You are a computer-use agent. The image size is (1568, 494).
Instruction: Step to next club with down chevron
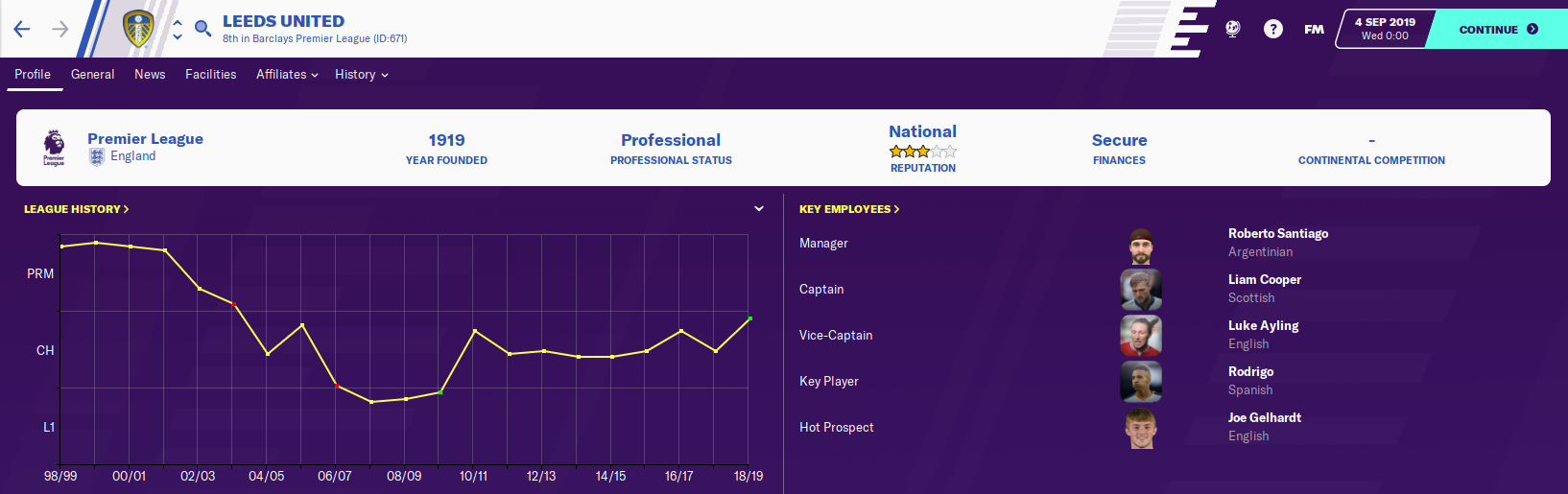click(x=178, y=37)
